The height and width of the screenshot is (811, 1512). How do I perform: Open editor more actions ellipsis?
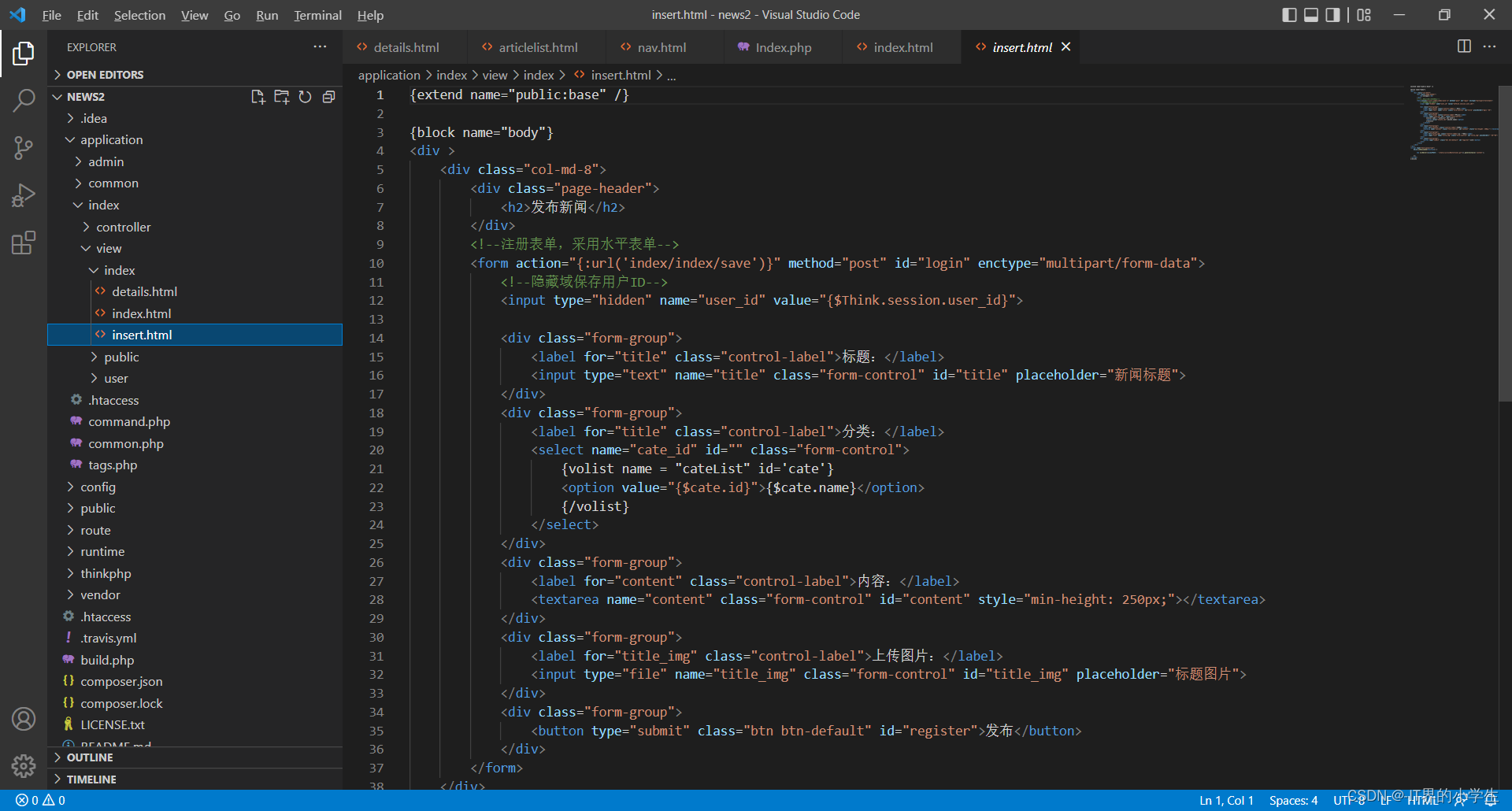coord(1489,46)
